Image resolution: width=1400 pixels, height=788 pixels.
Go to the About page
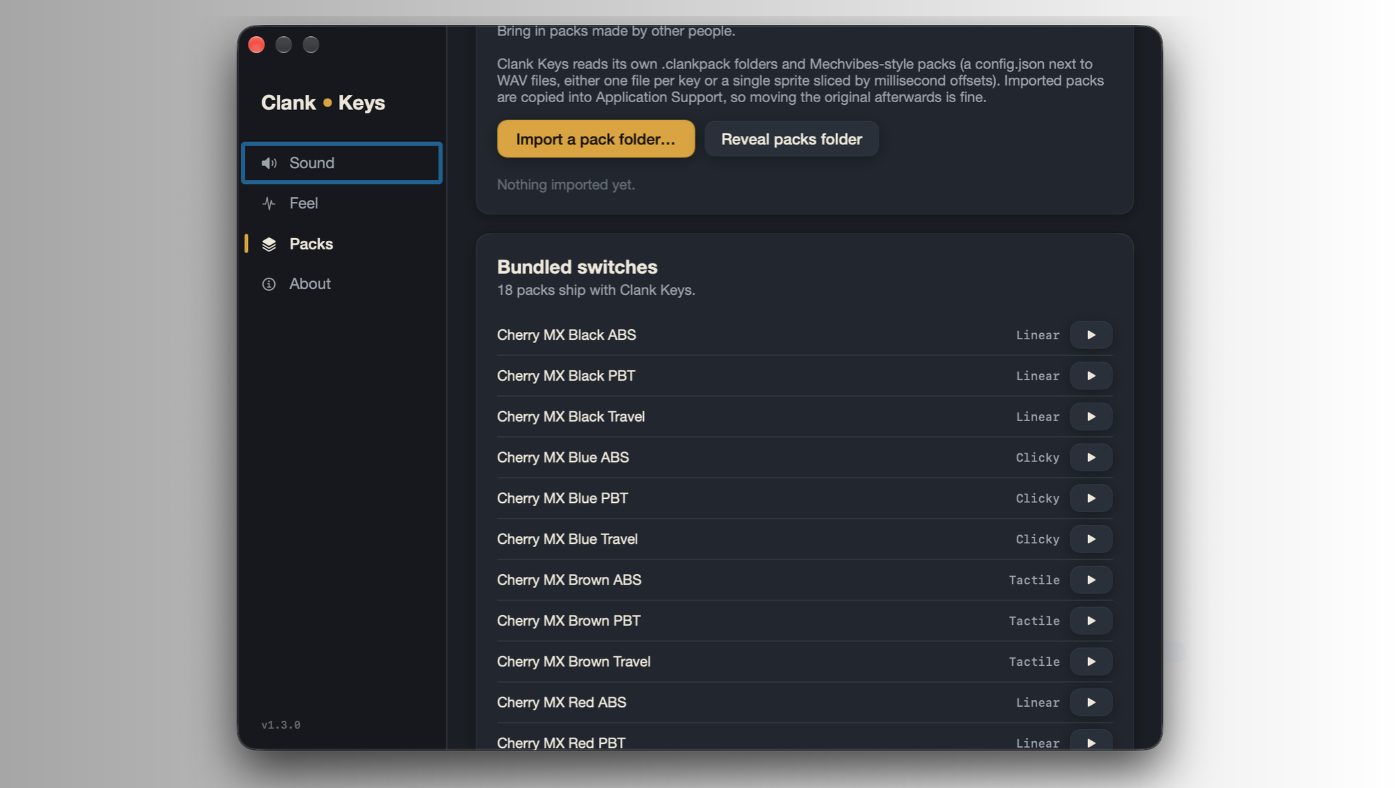(341, 284)
